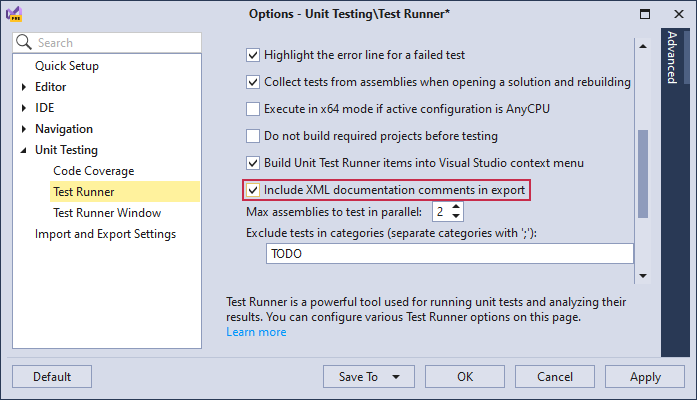
Task: Click the application logo in title bar
Action: point(14,14)
